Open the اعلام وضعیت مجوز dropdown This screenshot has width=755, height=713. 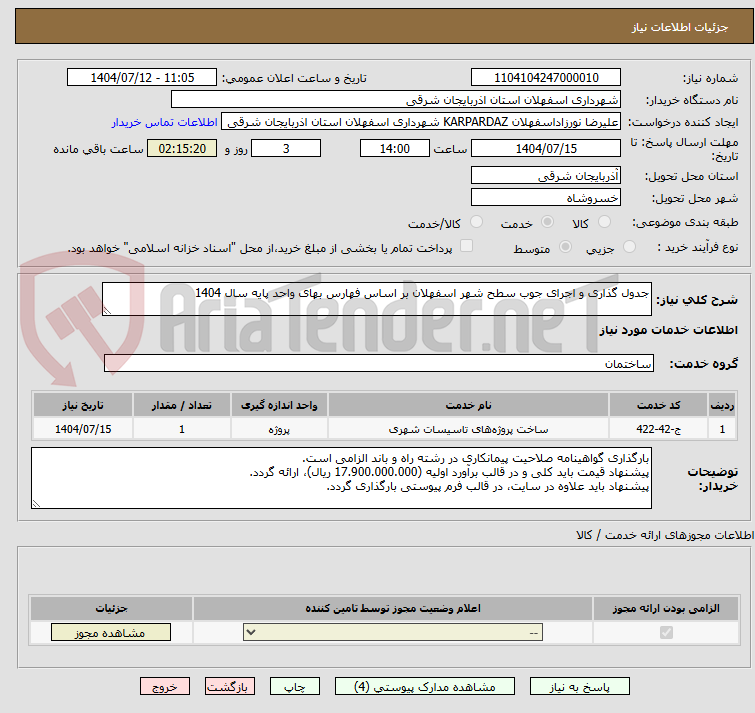[393, 632]
